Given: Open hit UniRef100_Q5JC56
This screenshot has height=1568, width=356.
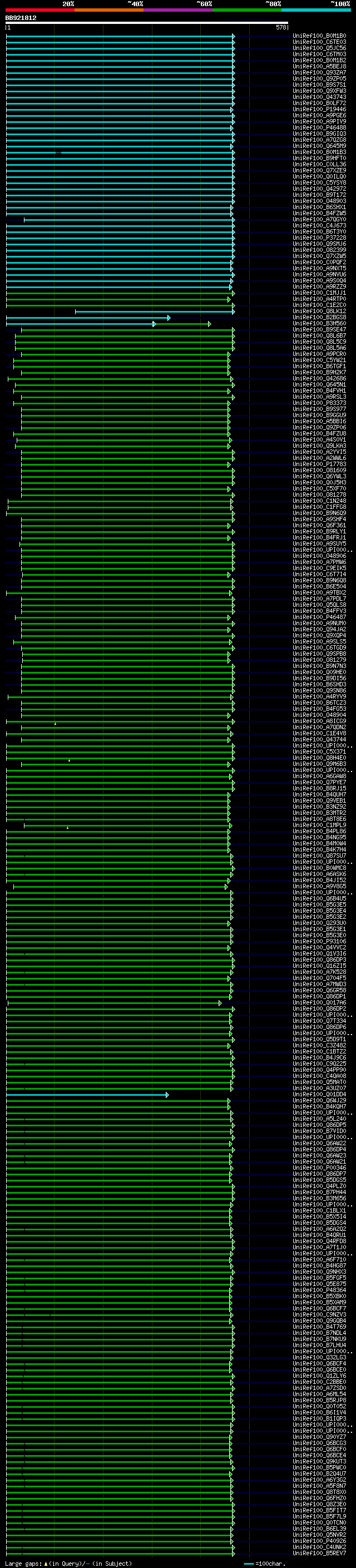Looking at the screenshot, I should (319, 48).
